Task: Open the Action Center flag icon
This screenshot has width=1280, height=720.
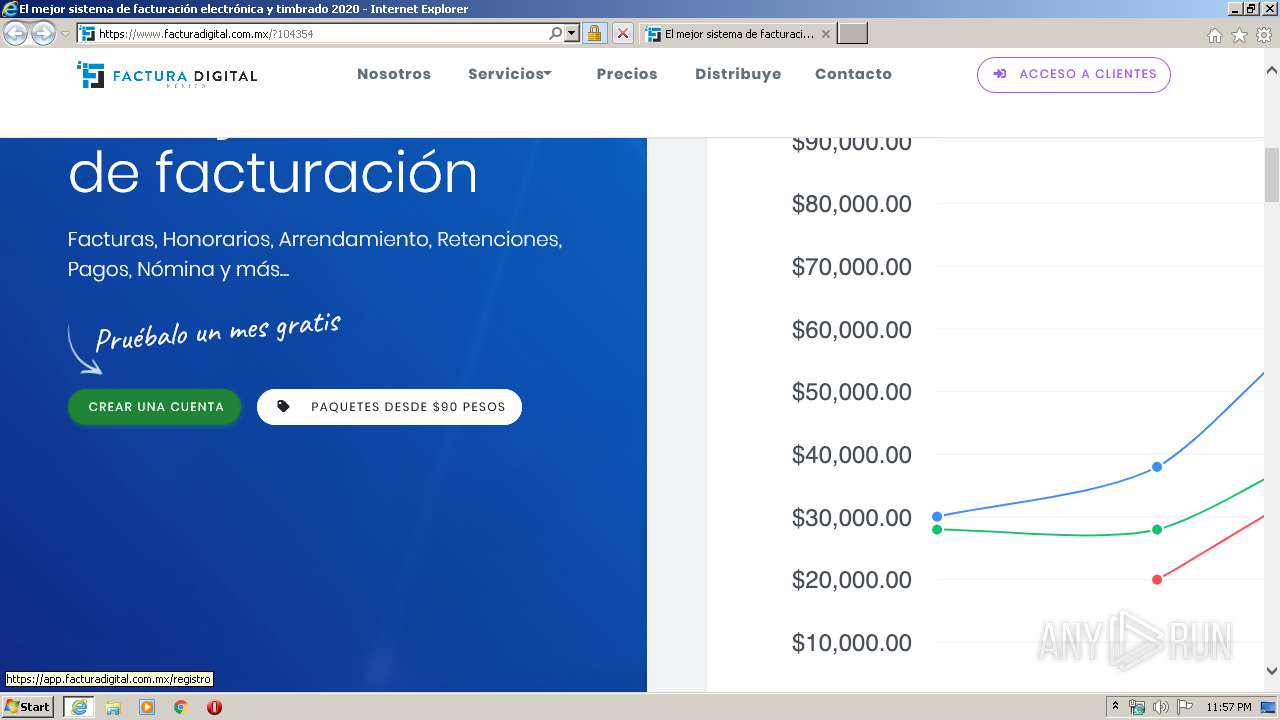Action: pos(1185,707)
